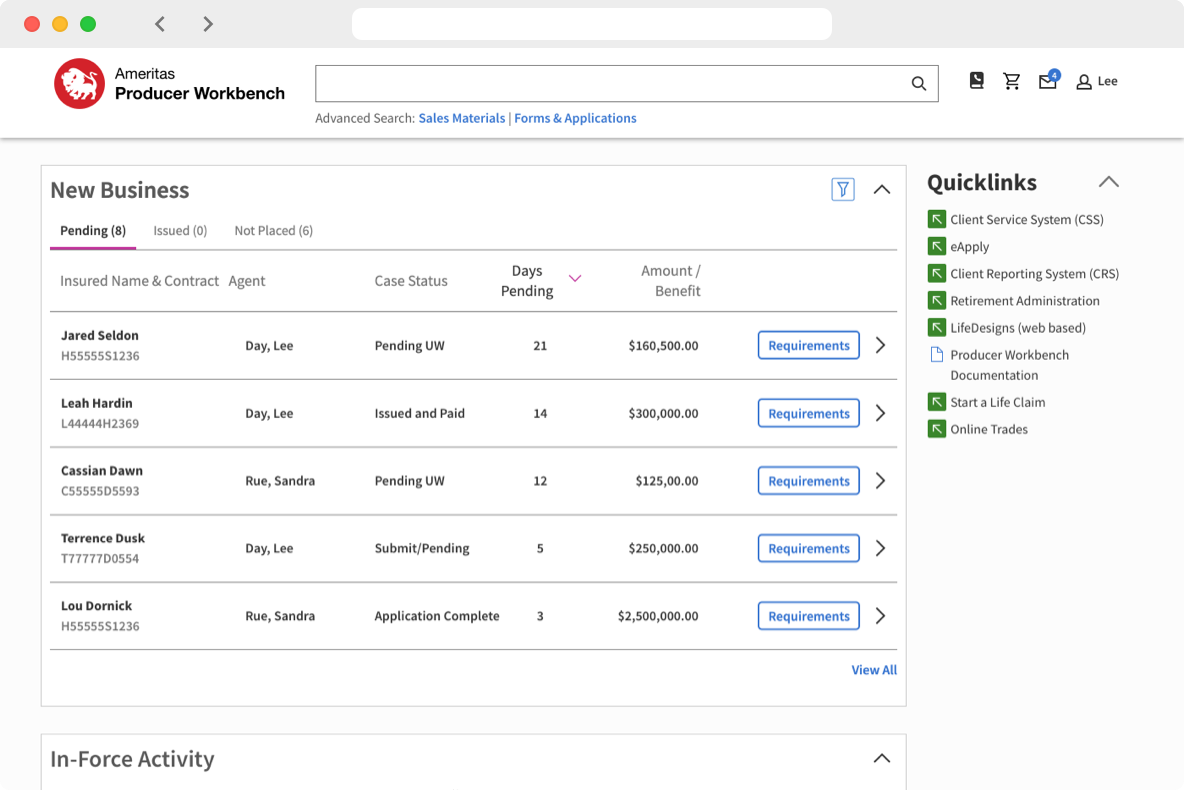Image resolution: width=1184 pixels, height=790 pixels.
Task: Click the magnifier search icon
Action: [918, 84]
